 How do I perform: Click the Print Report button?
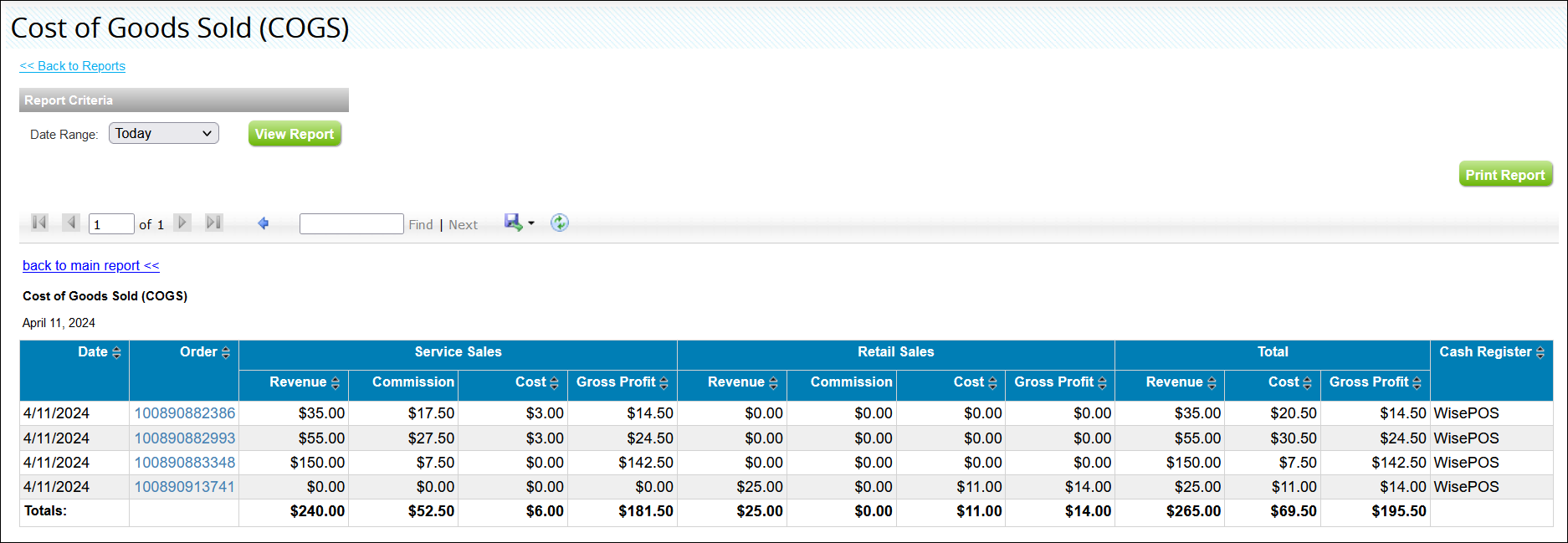click(1505, 174)
